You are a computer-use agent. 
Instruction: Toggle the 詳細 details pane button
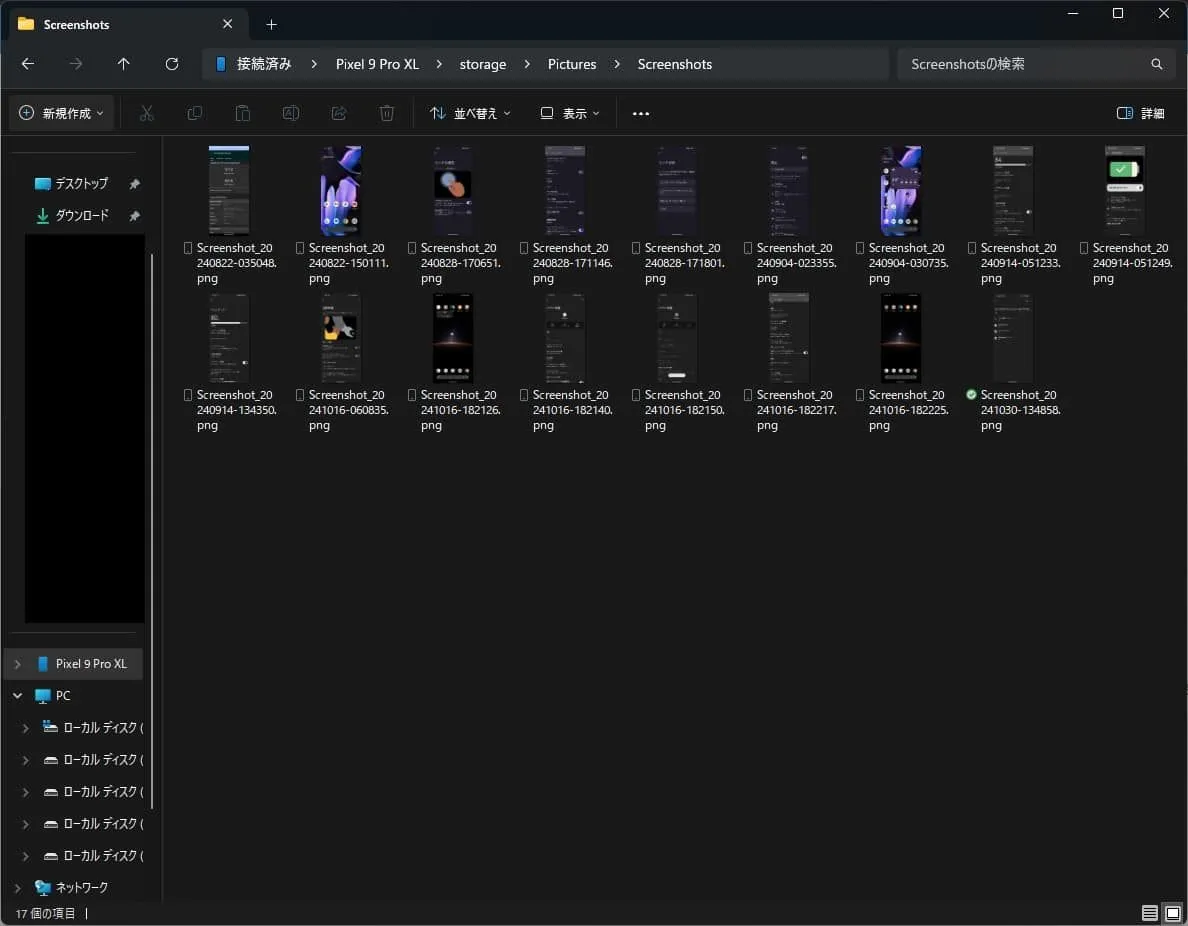pos(1141,114)
